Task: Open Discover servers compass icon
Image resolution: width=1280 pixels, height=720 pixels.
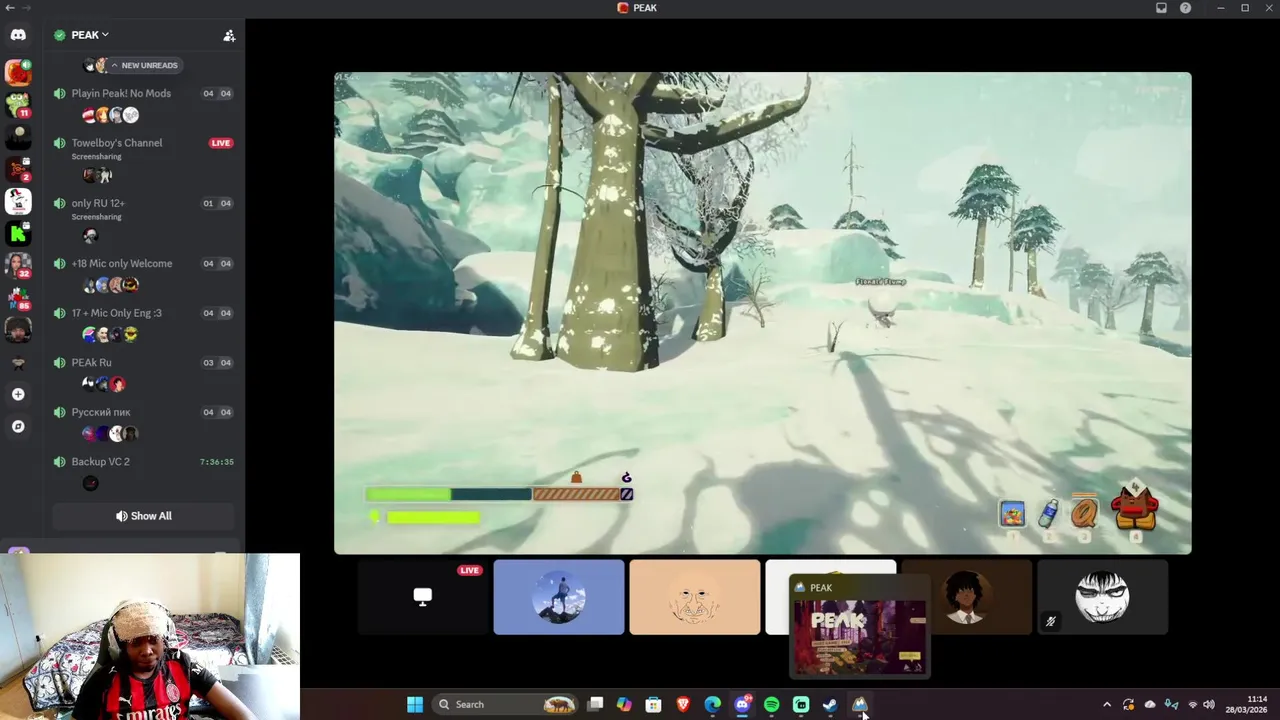Action: 18,426
